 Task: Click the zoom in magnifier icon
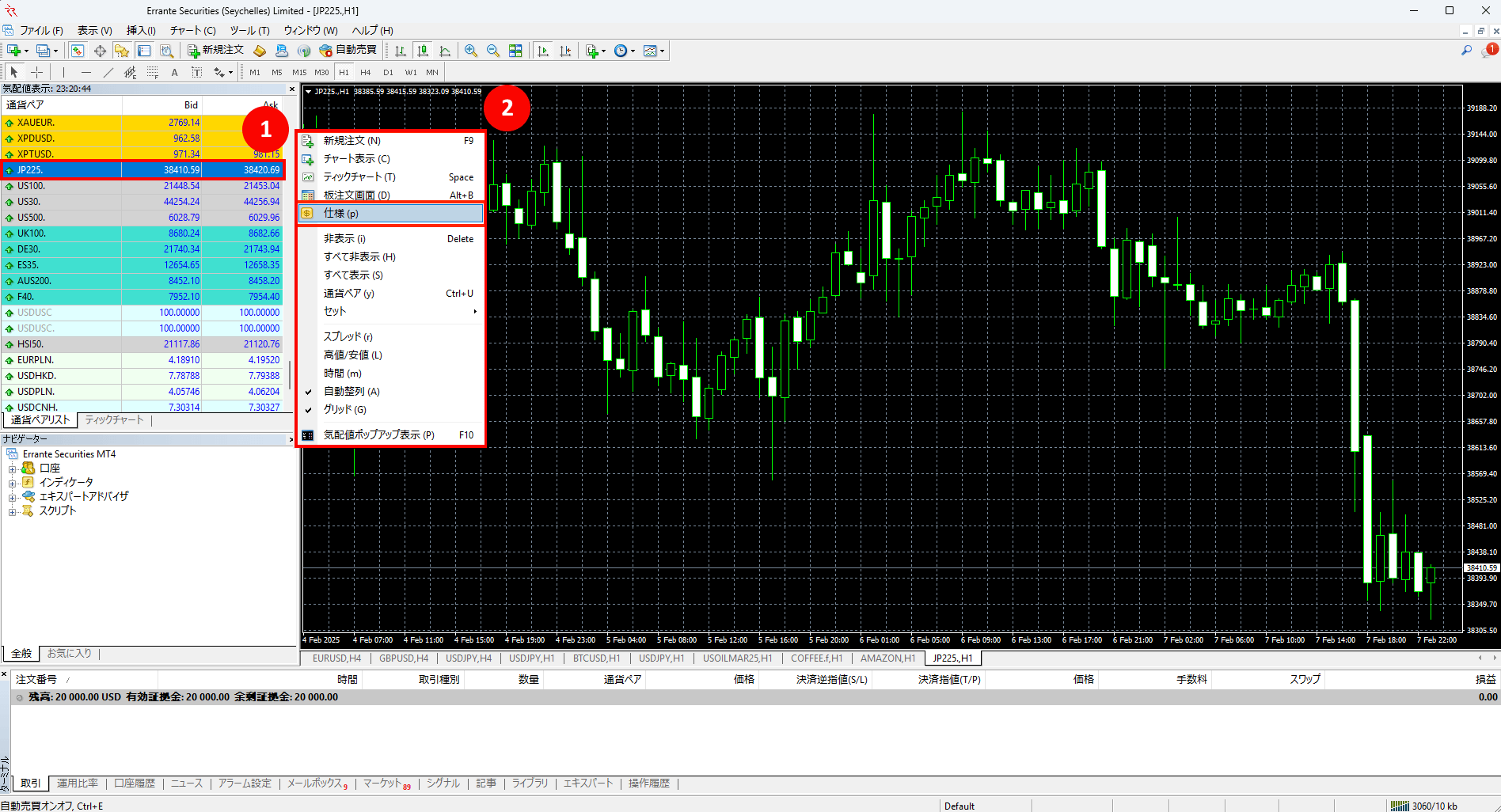coord(471,51)
